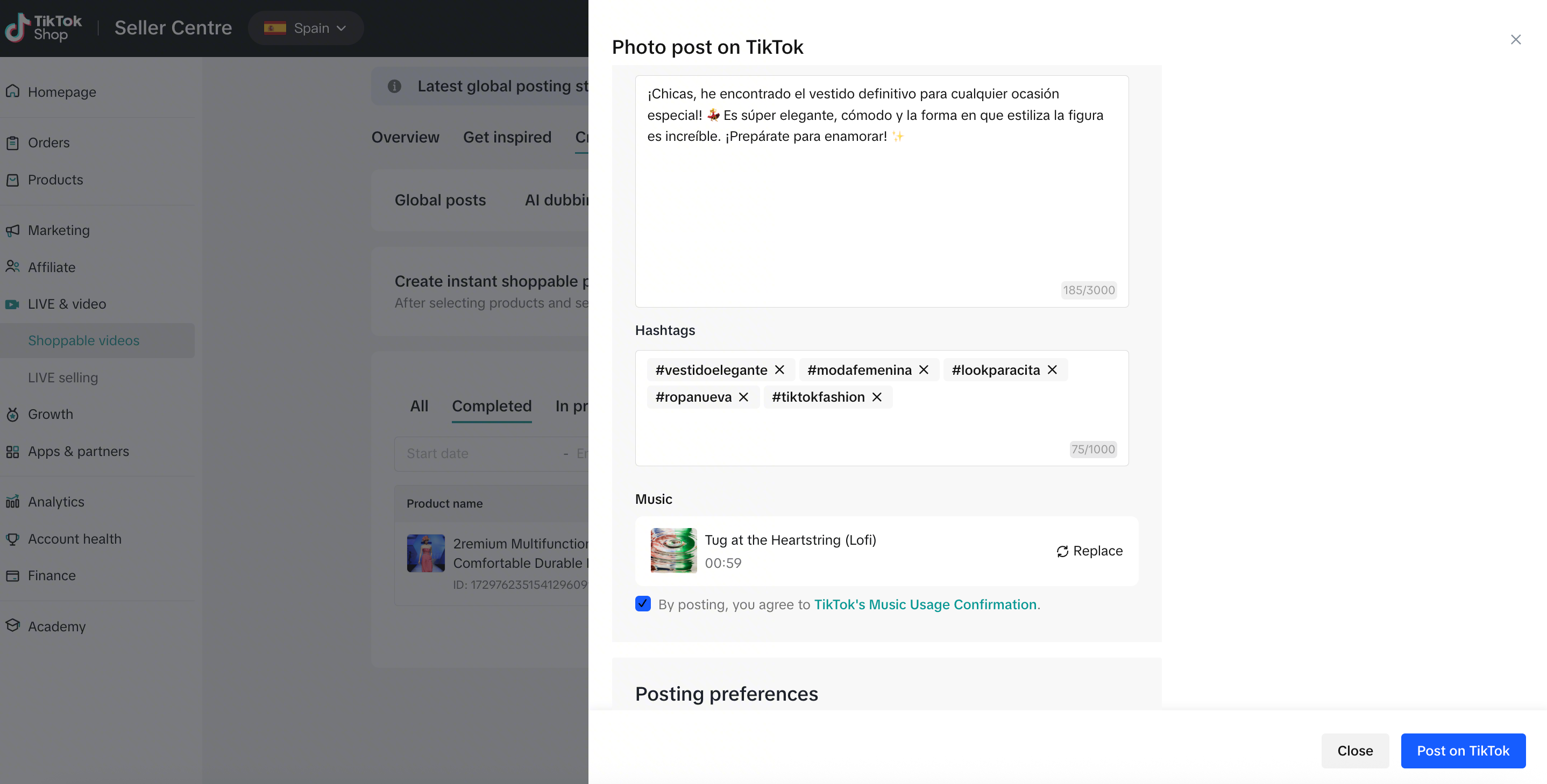Uncheck the Music Usage Confirmation checkbox
This screenshot has width=1547, height=784.
click(x=643, y=604)
